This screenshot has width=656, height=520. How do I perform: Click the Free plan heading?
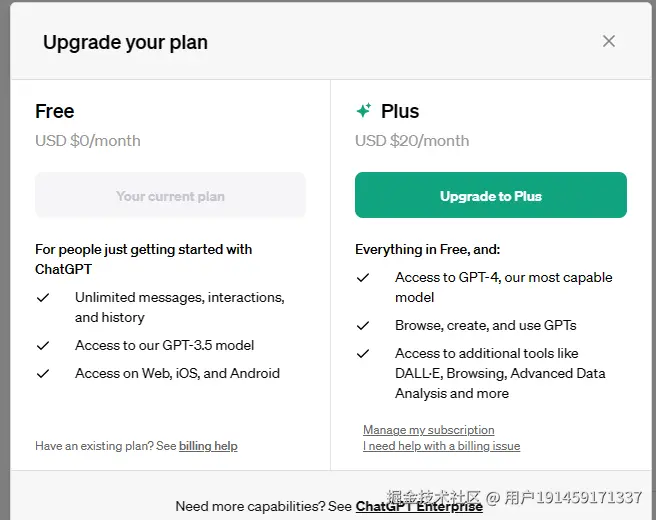coord(55,111)
